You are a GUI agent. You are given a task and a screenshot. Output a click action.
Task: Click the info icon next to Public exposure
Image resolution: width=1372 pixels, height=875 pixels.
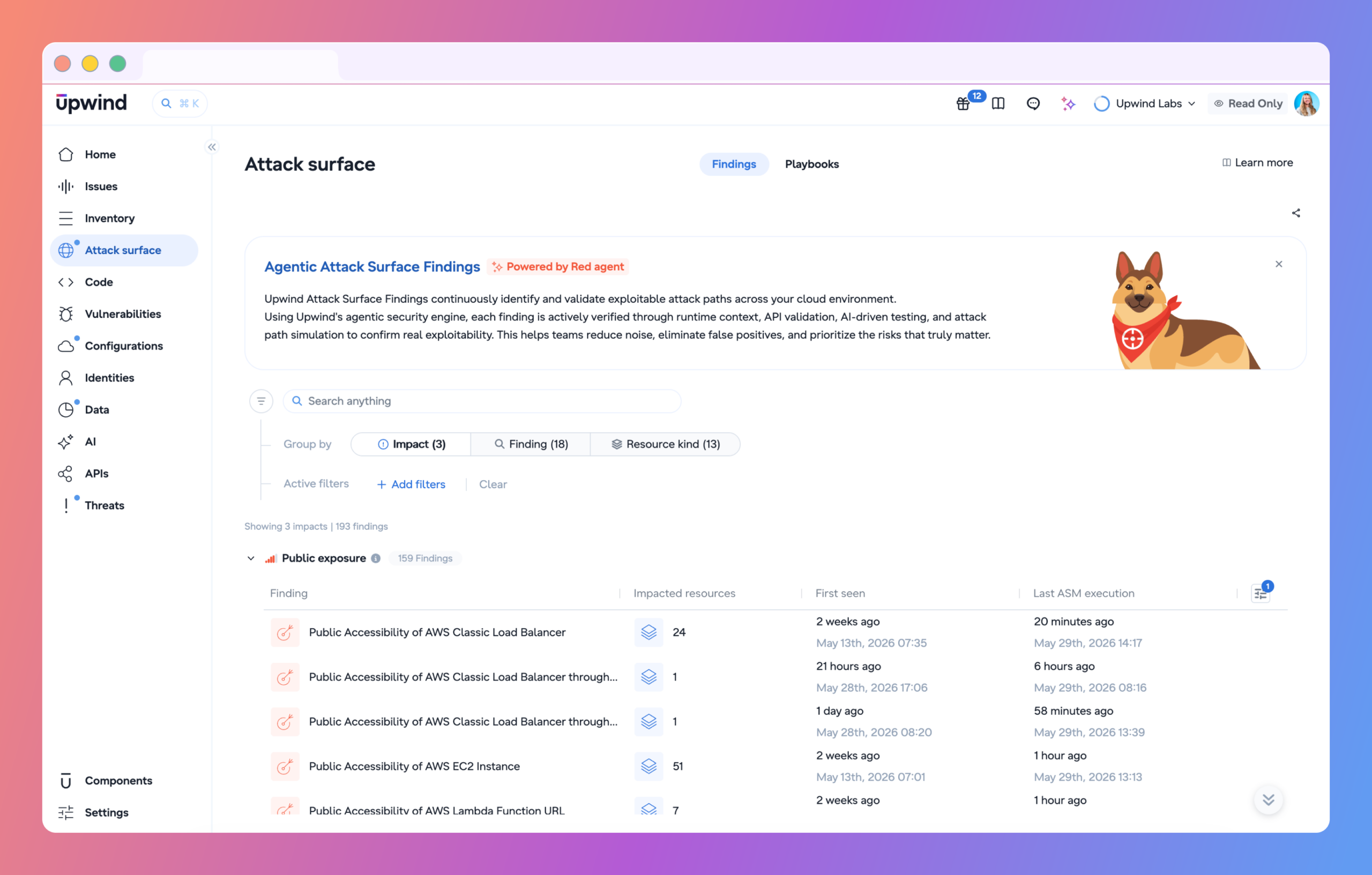point(376,558)
